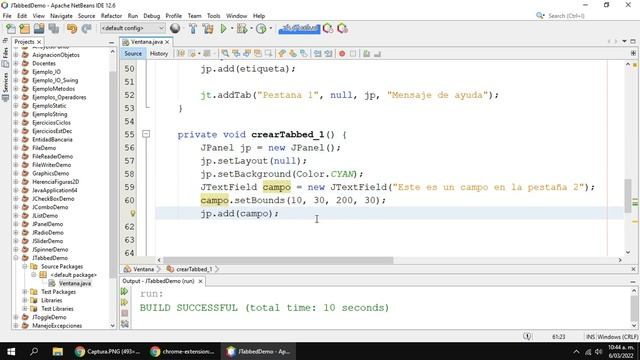The width and height of the screenshot is (640, 360).
Task: Open the Debug menu
Action: click(151, 16)
